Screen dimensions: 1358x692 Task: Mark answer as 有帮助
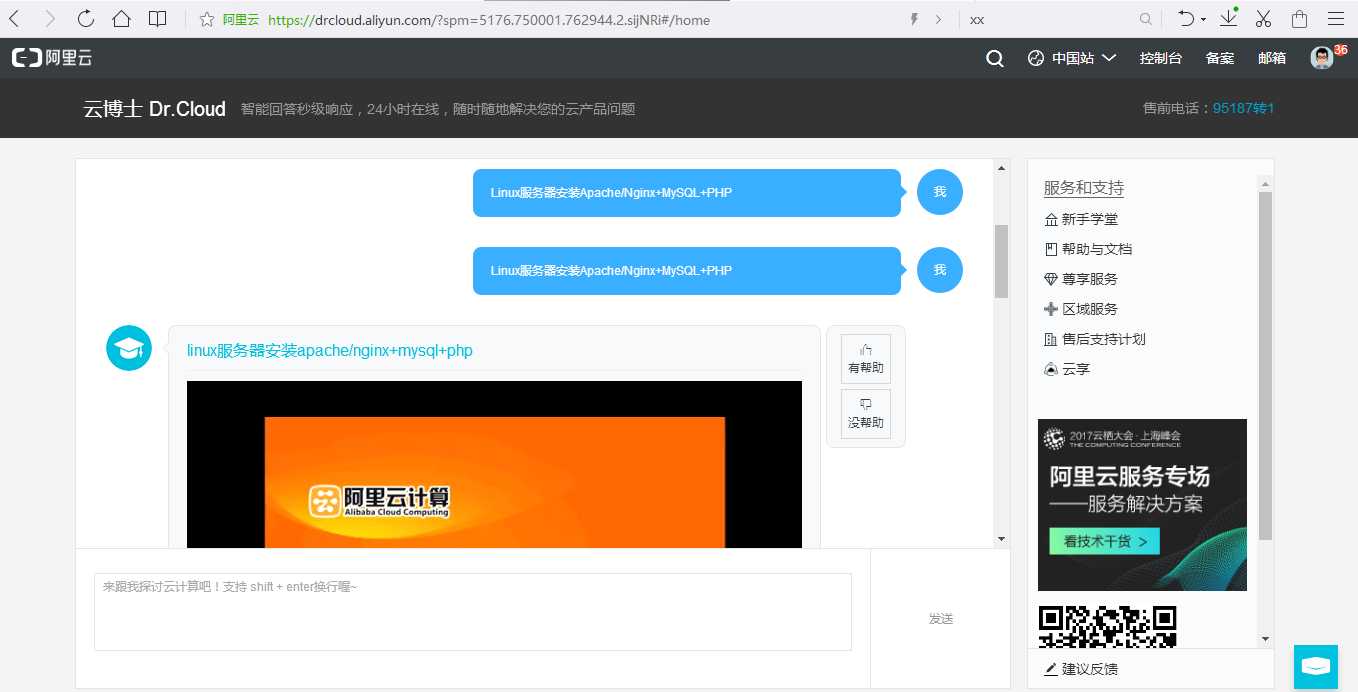tap(866, 360)
